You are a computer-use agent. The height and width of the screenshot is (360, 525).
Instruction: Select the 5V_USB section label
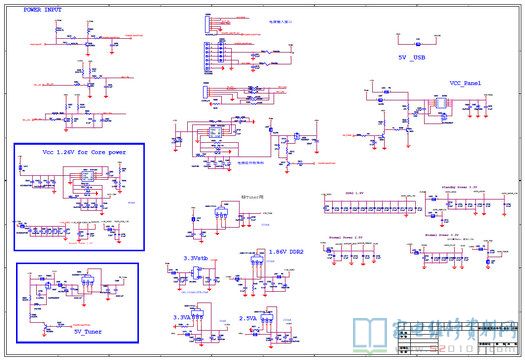click(412, 58)
